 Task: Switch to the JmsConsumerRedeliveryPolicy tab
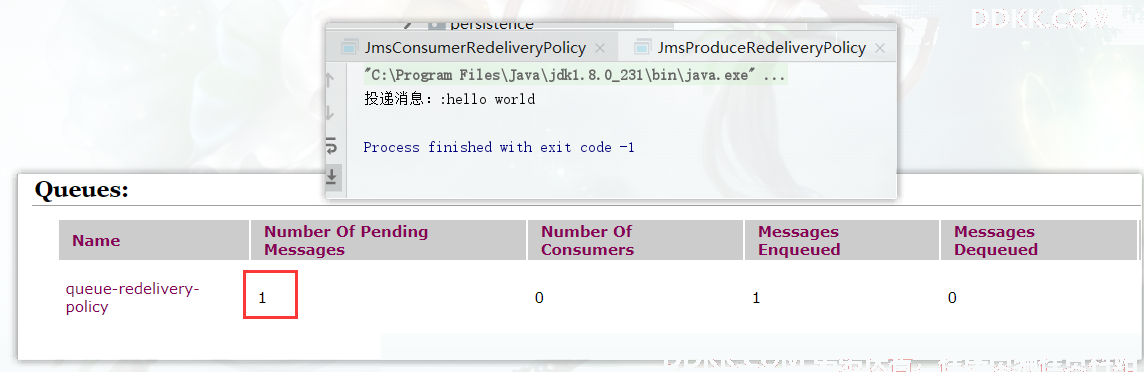(x=475, y=48)
